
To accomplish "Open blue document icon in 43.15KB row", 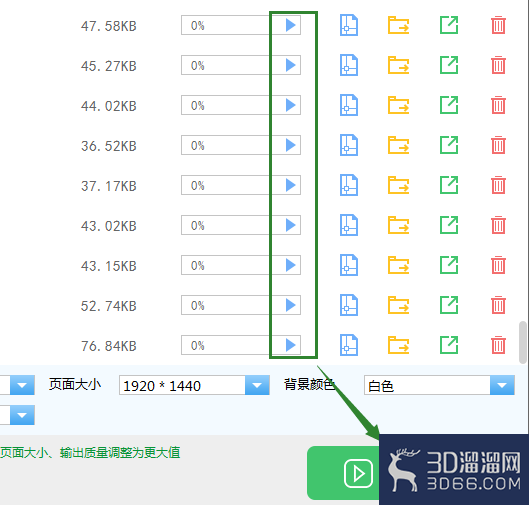I will pyautogui.click(x=349, y=265).
